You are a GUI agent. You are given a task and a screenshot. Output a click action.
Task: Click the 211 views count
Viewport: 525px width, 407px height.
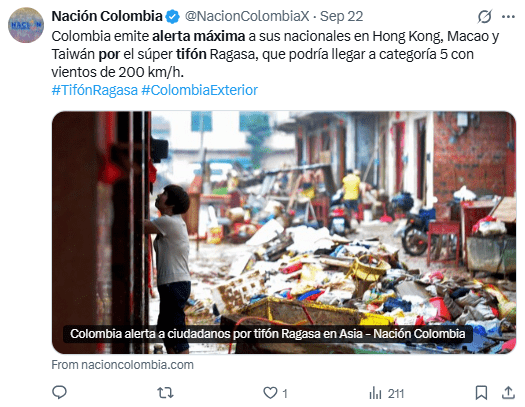(x=396, y=393)
